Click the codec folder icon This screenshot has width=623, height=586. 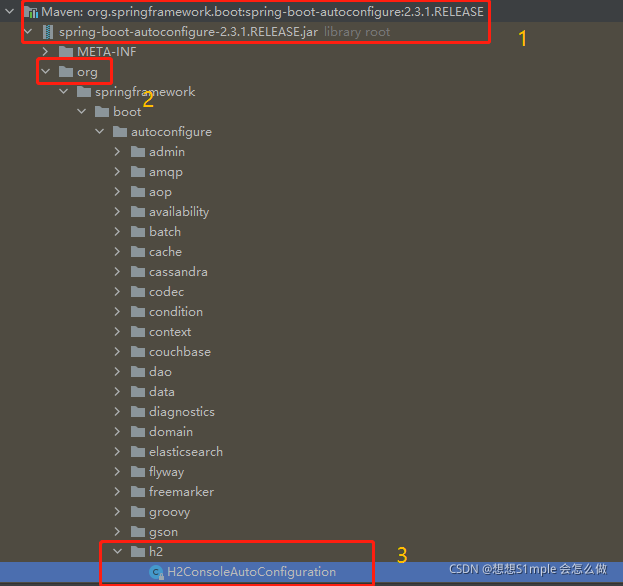tap(138, 292)
